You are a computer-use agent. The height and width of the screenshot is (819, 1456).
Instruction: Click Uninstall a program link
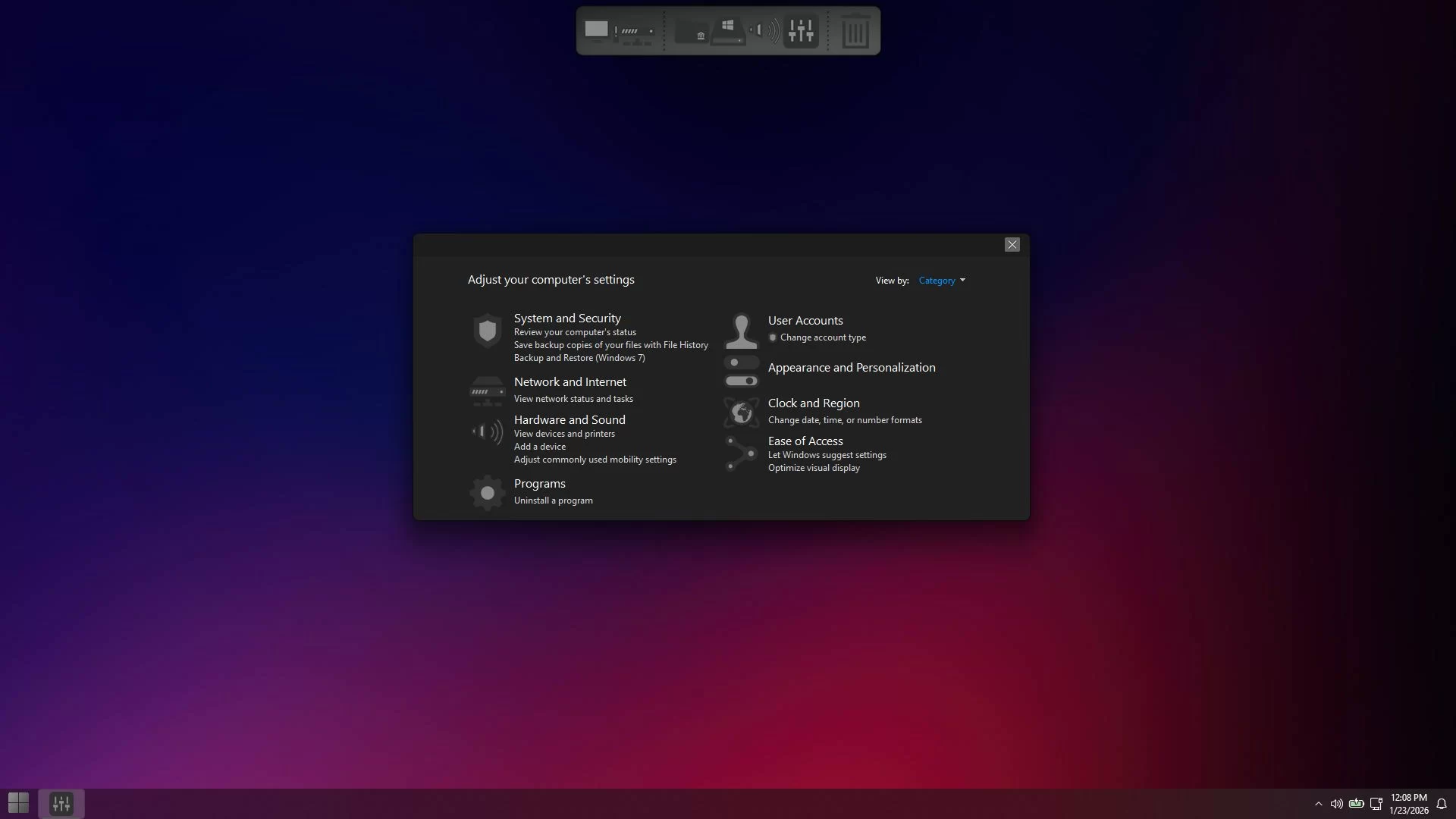pyautogui.click(x=553, y=500)
